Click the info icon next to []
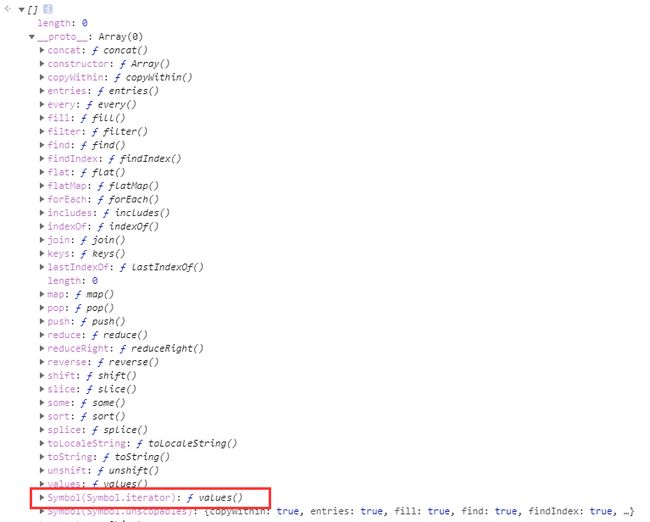650x522 pixels. pyautogui.click(x=48, y=9)
